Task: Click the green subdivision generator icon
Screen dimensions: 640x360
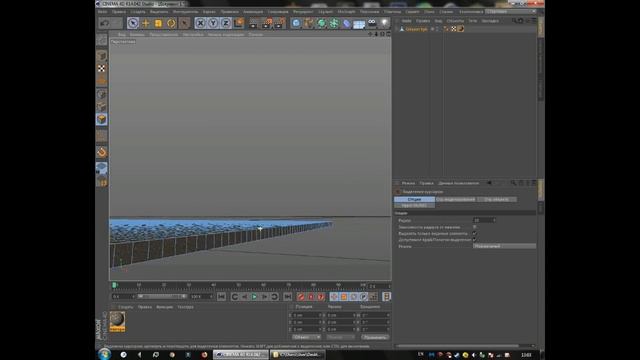Action: pos(321,23)
